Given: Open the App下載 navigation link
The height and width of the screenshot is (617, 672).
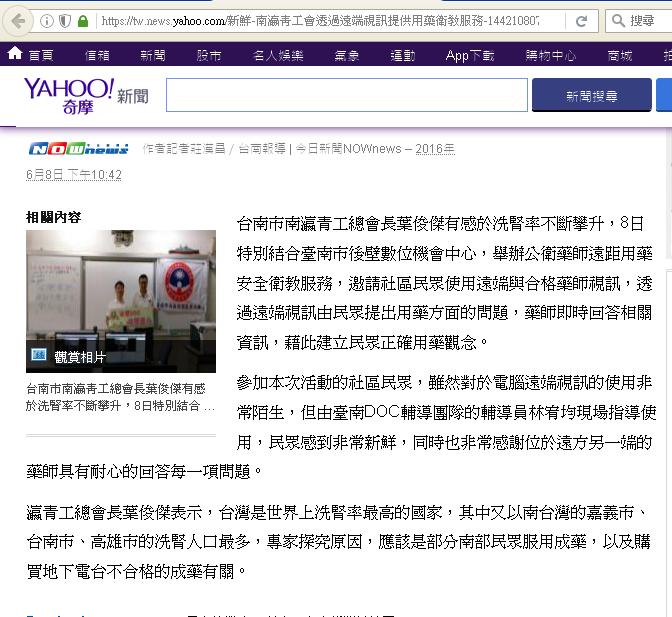Looking at the screenshot, I should 470,55.
